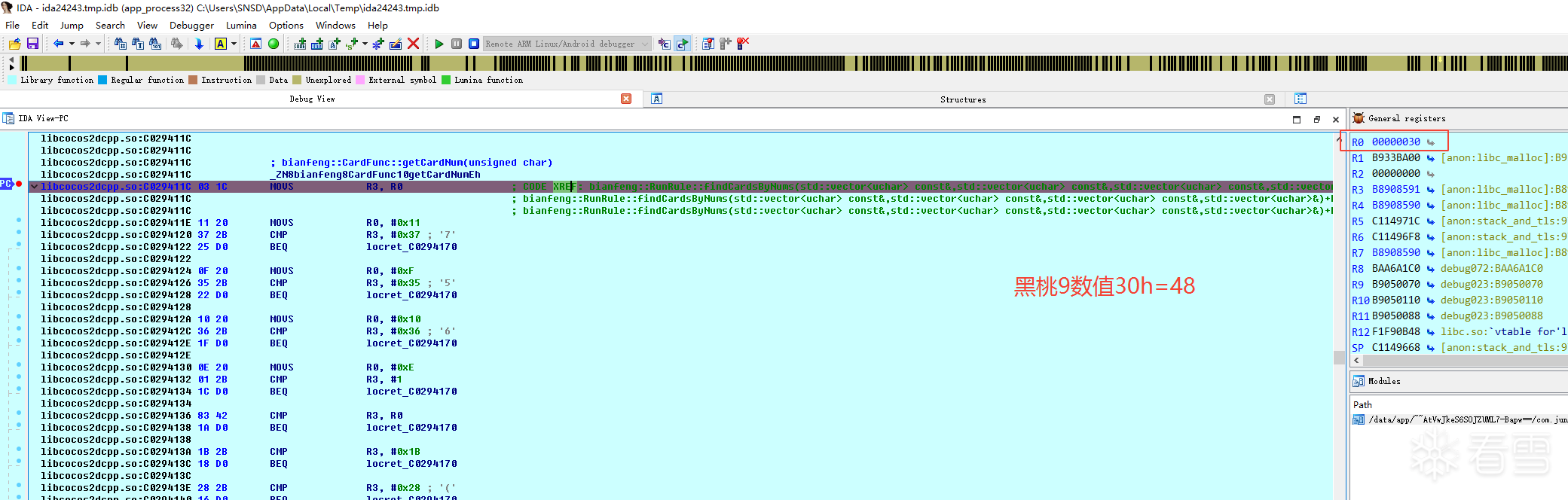Pause the debugged process
This screenshot has height=500, width=1568.
pos(457,44)
